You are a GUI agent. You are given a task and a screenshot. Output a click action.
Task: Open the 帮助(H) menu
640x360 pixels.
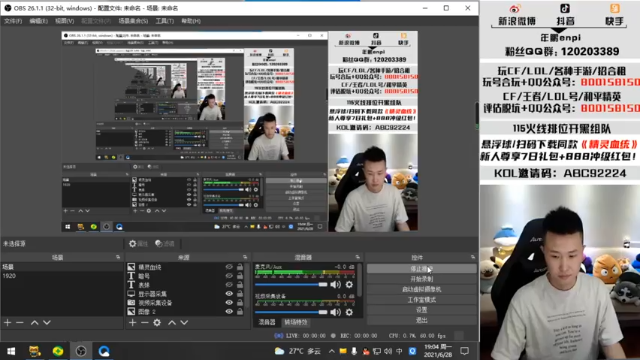(x=191, y=21)
